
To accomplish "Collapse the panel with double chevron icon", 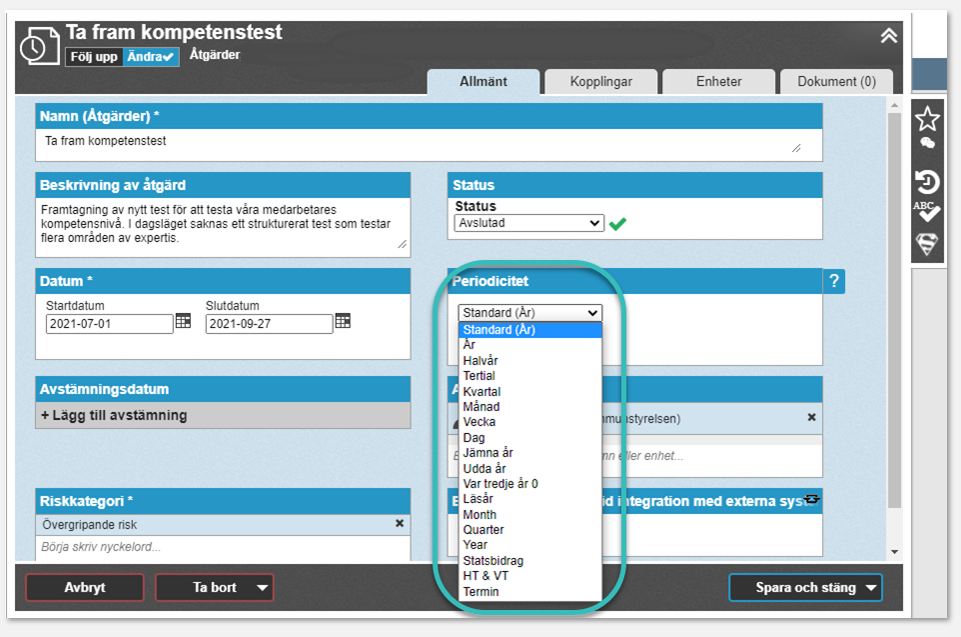I will coord(888,36).
